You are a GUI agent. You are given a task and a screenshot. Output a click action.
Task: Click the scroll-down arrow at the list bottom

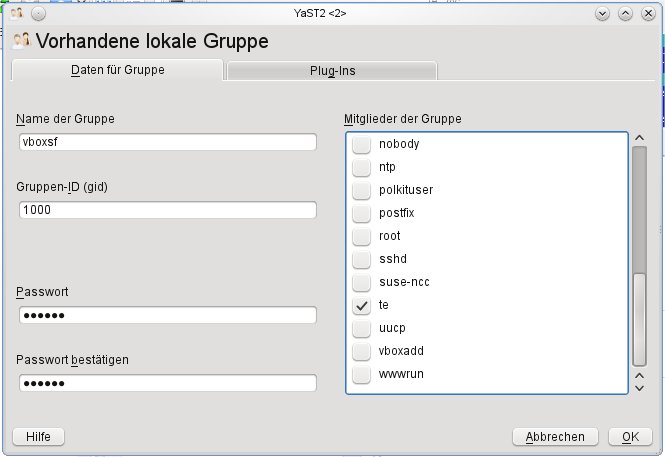pos(640,388)
